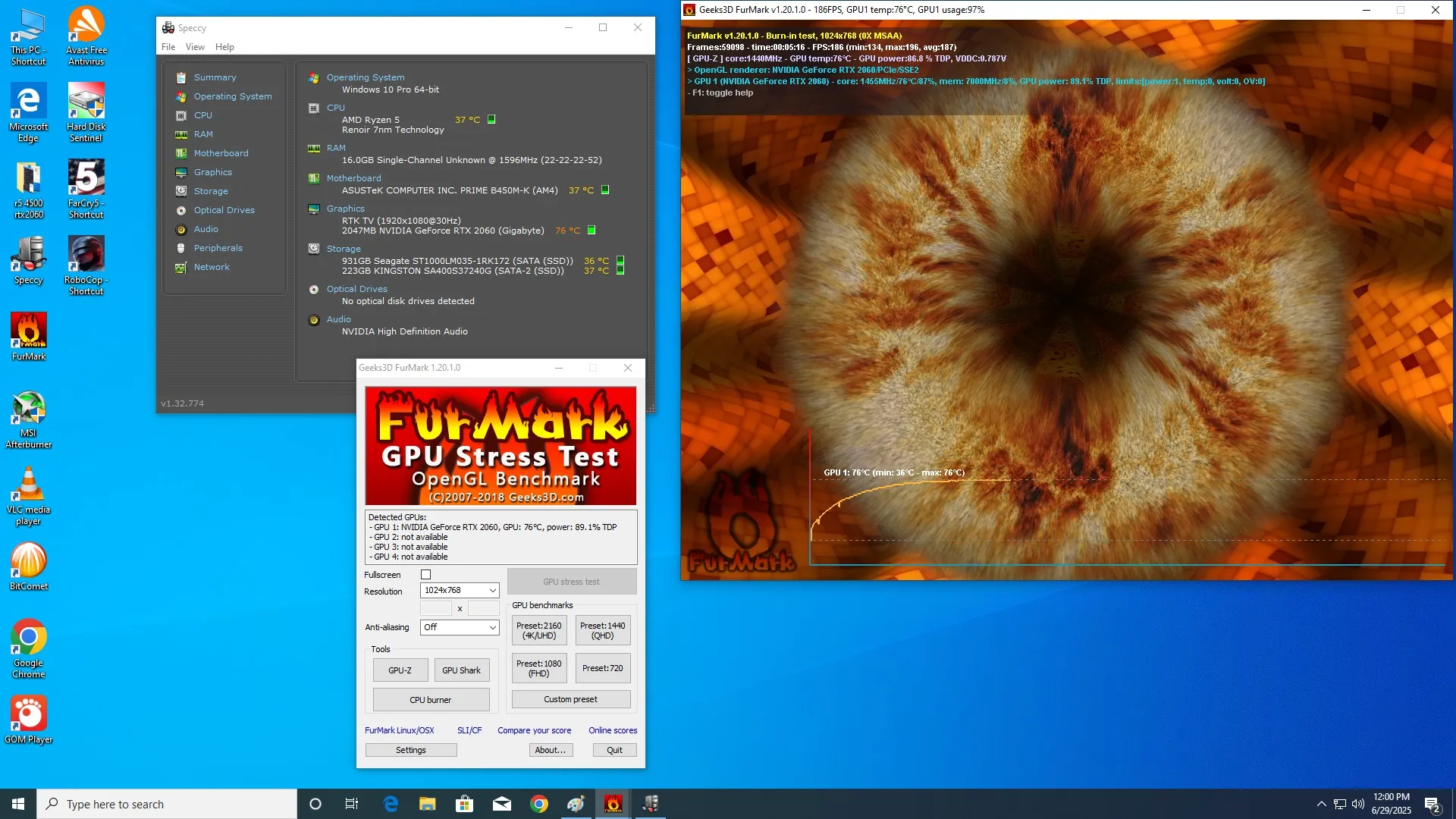Click the custom height input field in FurMark
Image resolution: width=1456 pixels, height=819 pixels.
coord(484,608)
